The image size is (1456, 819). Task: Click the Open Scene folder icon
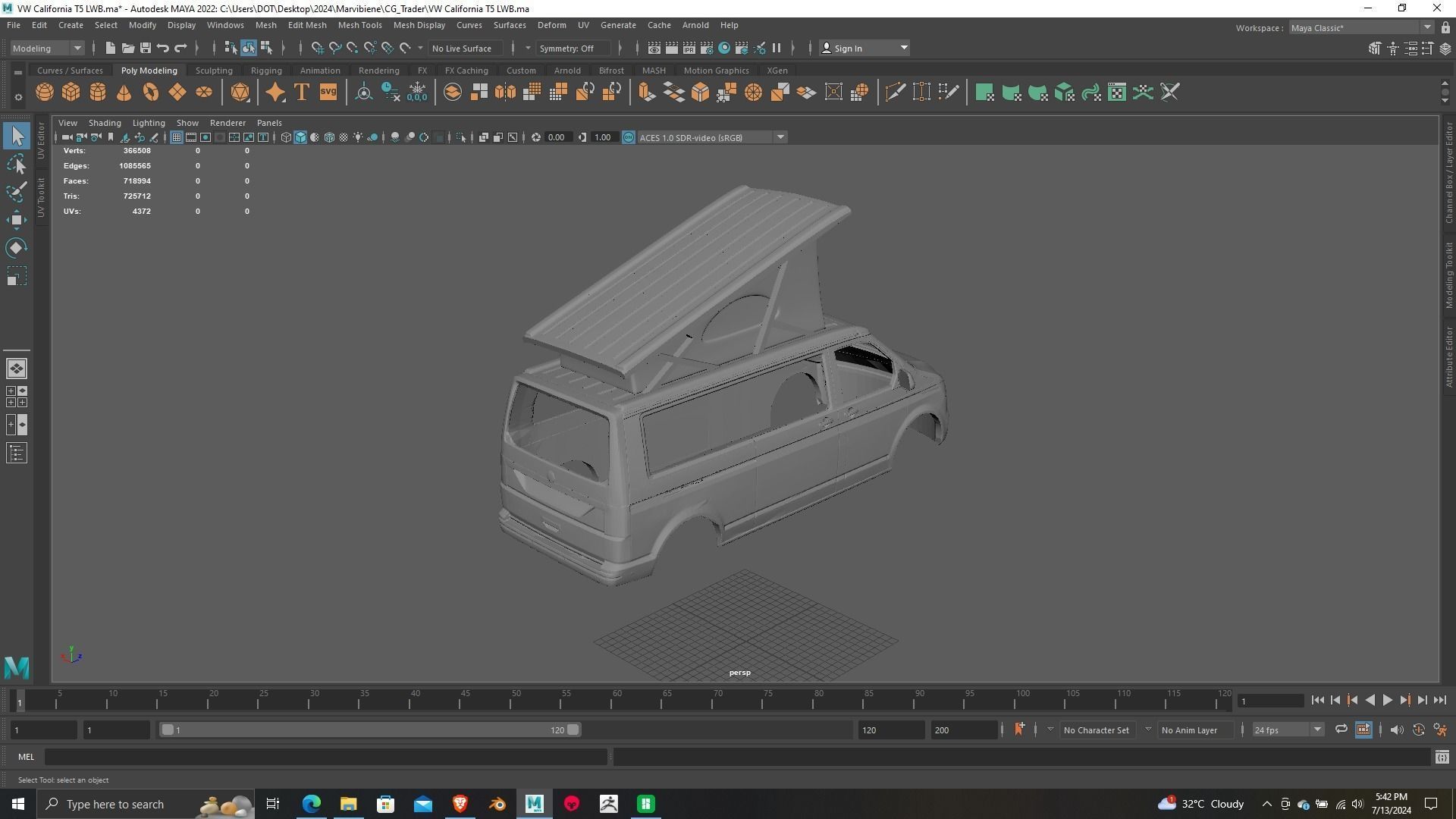point(127,48)
